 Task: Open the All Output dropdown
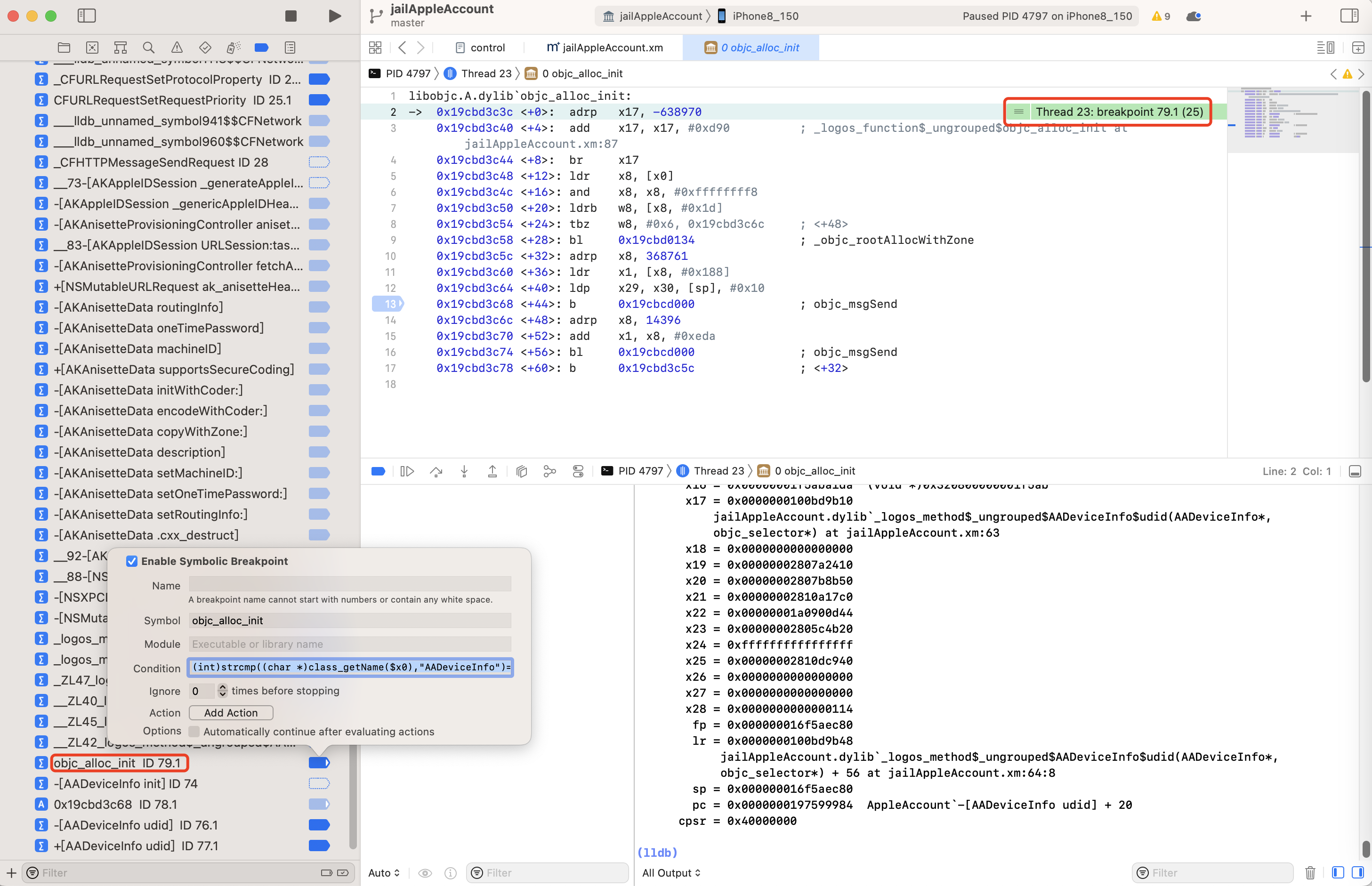point(671,873)
